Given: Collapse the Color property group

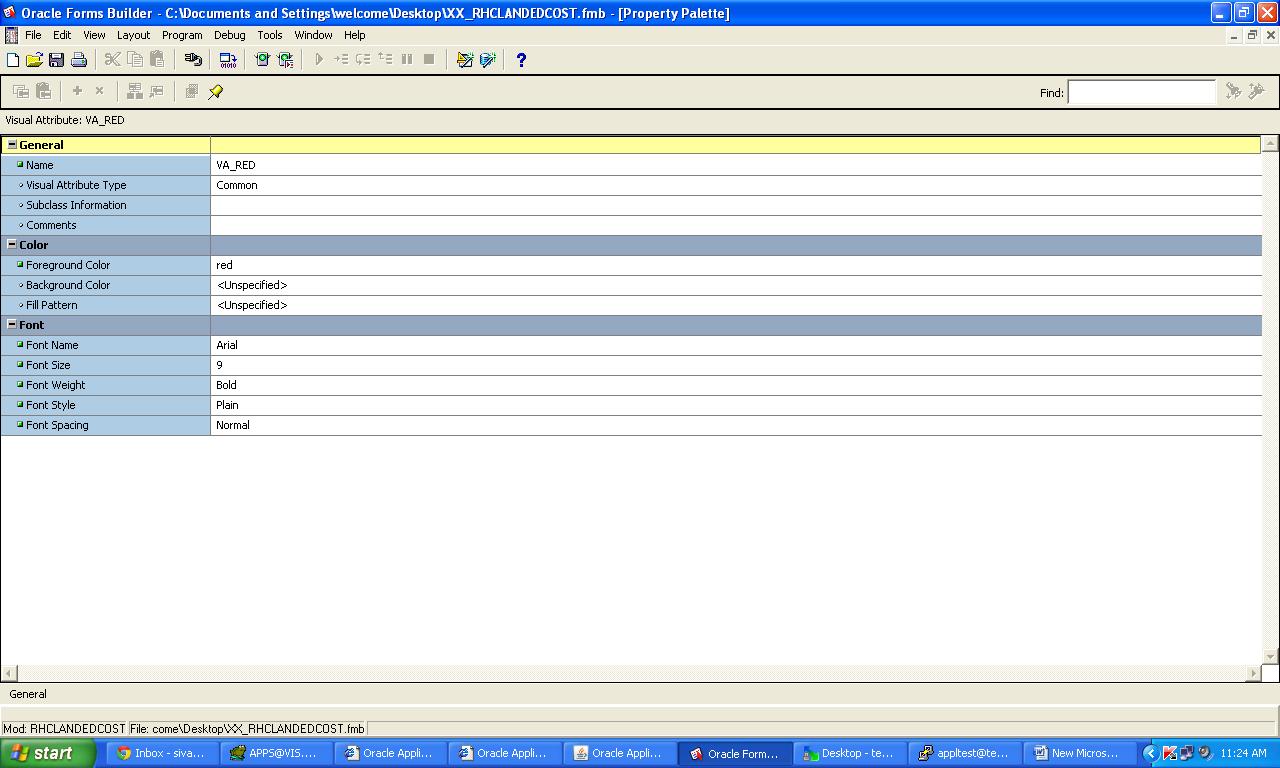Looking at the screenshot, I should tap(12, 245).
